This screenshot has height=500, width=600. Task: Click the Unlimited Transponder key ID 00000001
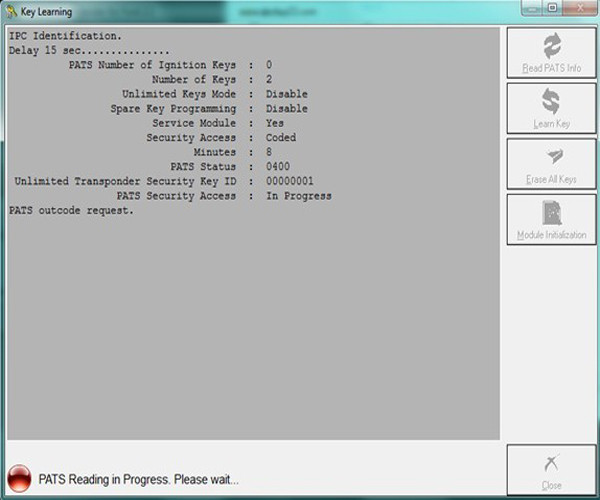(290, 182)
